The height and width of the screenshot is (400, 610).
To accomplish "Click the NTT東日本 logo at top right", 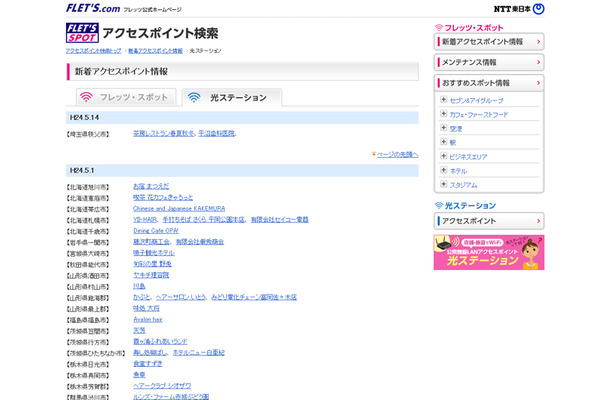I will pyautogui.click(x=519, y=9).
